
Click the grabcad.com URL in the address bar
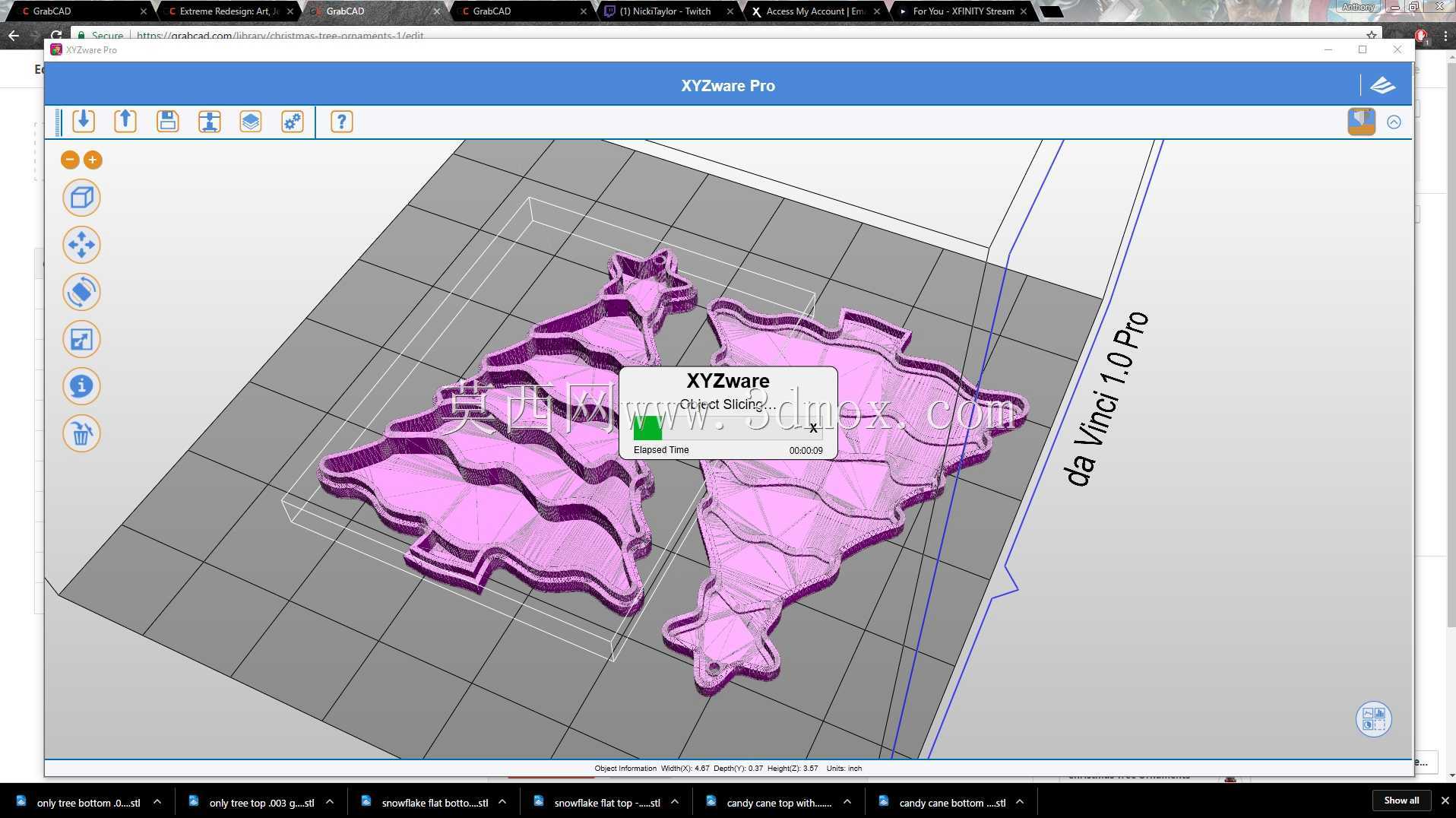pos(280,36)
